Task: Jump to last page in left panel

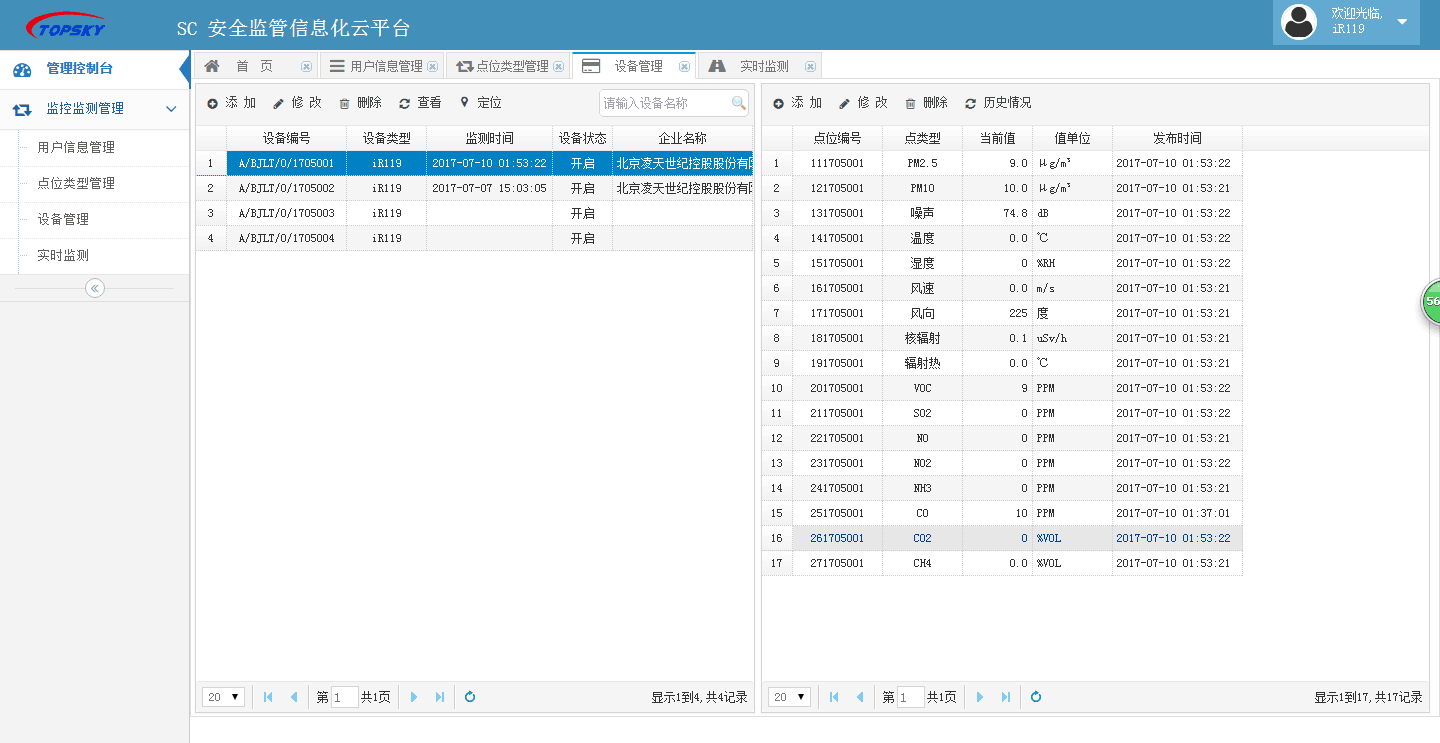Action: tap(439, 697)
